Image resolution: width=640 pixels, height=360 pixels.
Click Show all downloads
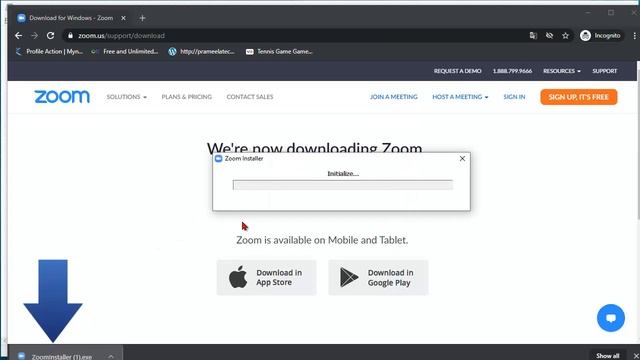coord(607,356)
